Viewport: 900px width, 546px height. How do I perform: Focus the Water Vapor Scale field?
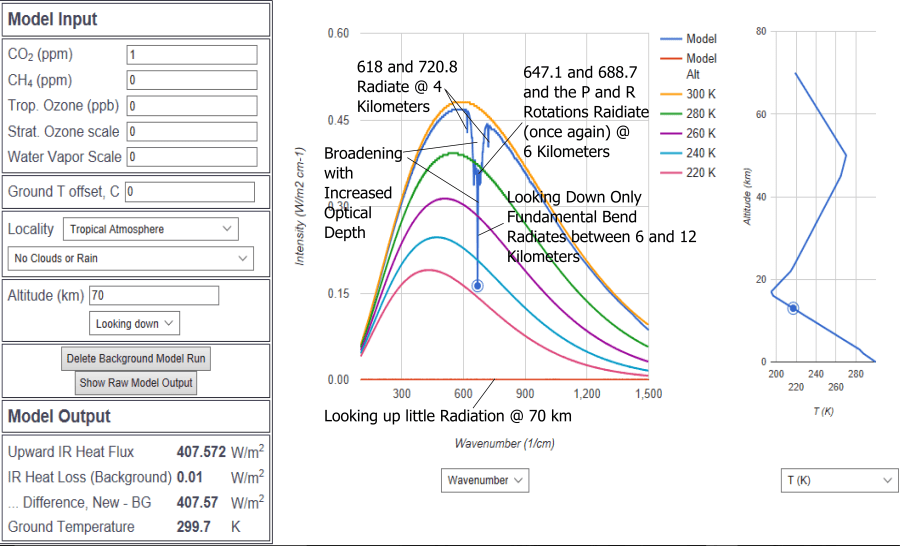[x=192, y=157]
